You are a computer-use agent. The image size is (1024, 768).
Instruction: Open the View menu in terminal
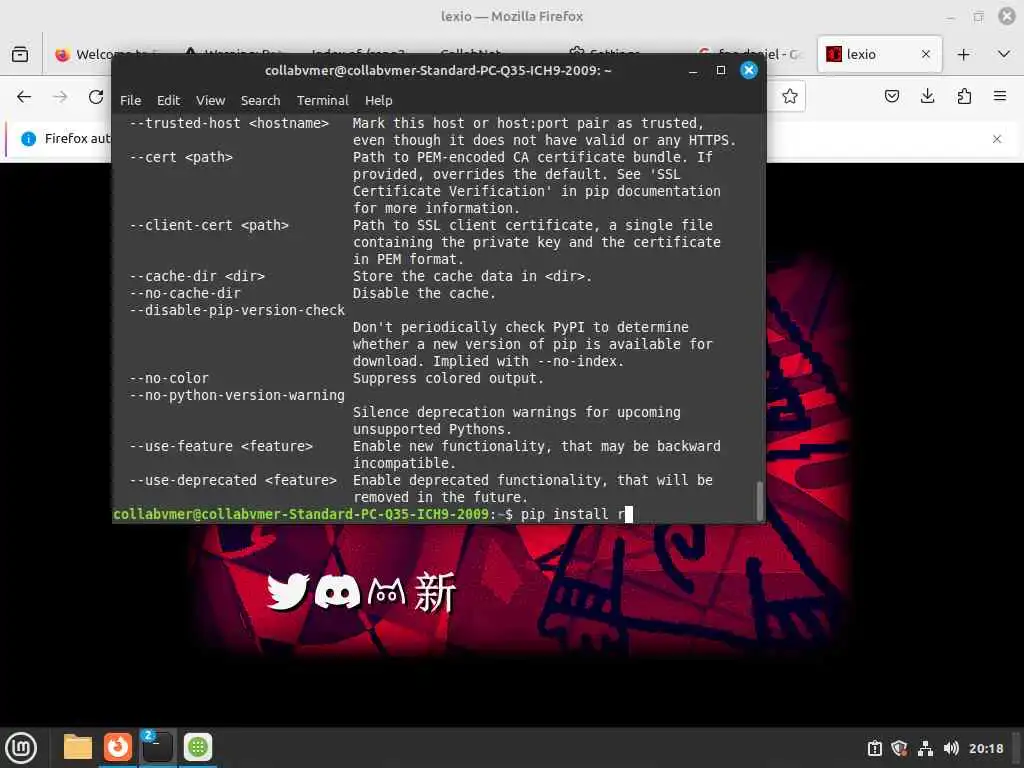[x=210, y=101]
